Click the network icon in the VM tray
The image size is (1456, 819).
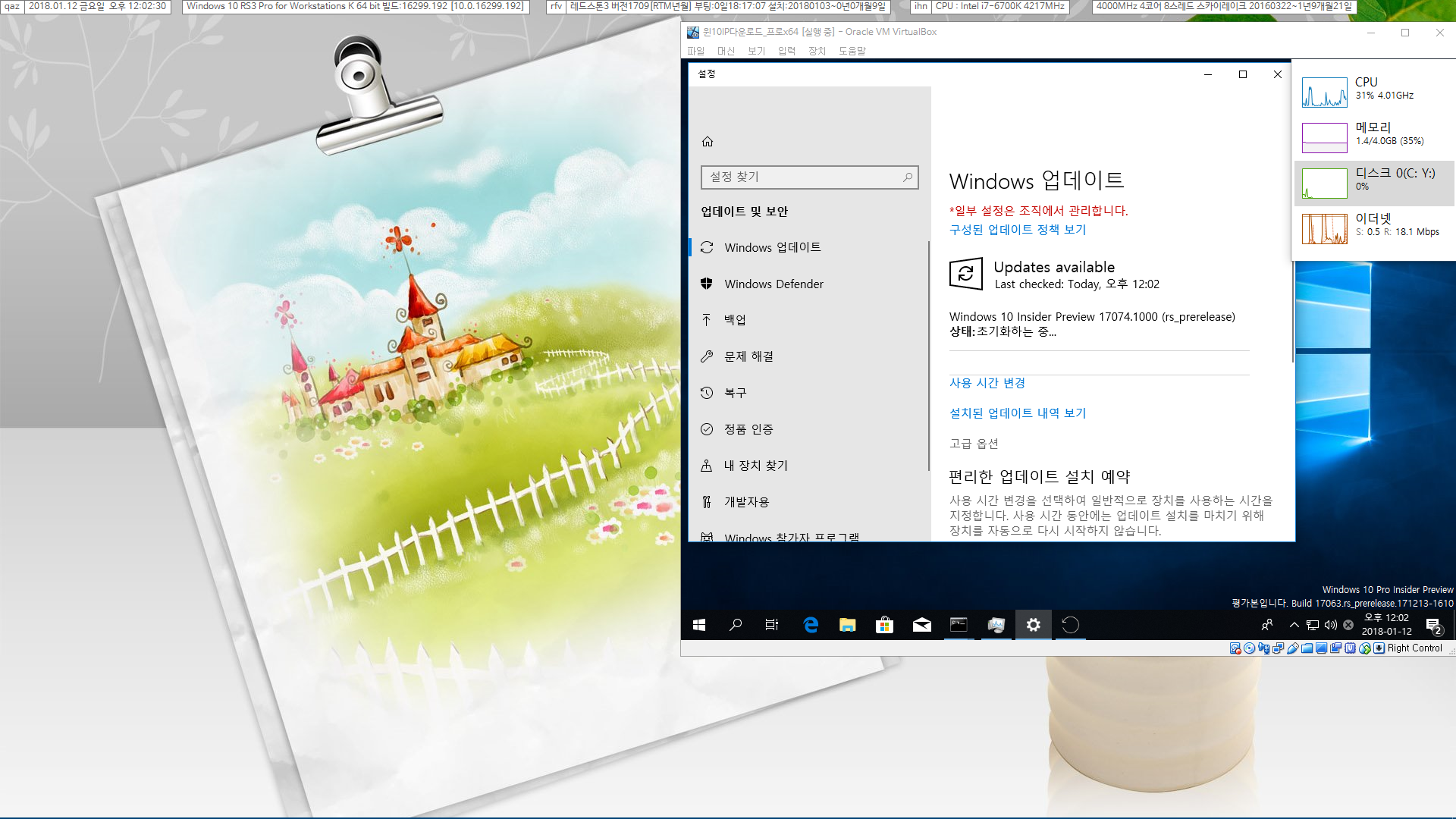click(1313, 625)
